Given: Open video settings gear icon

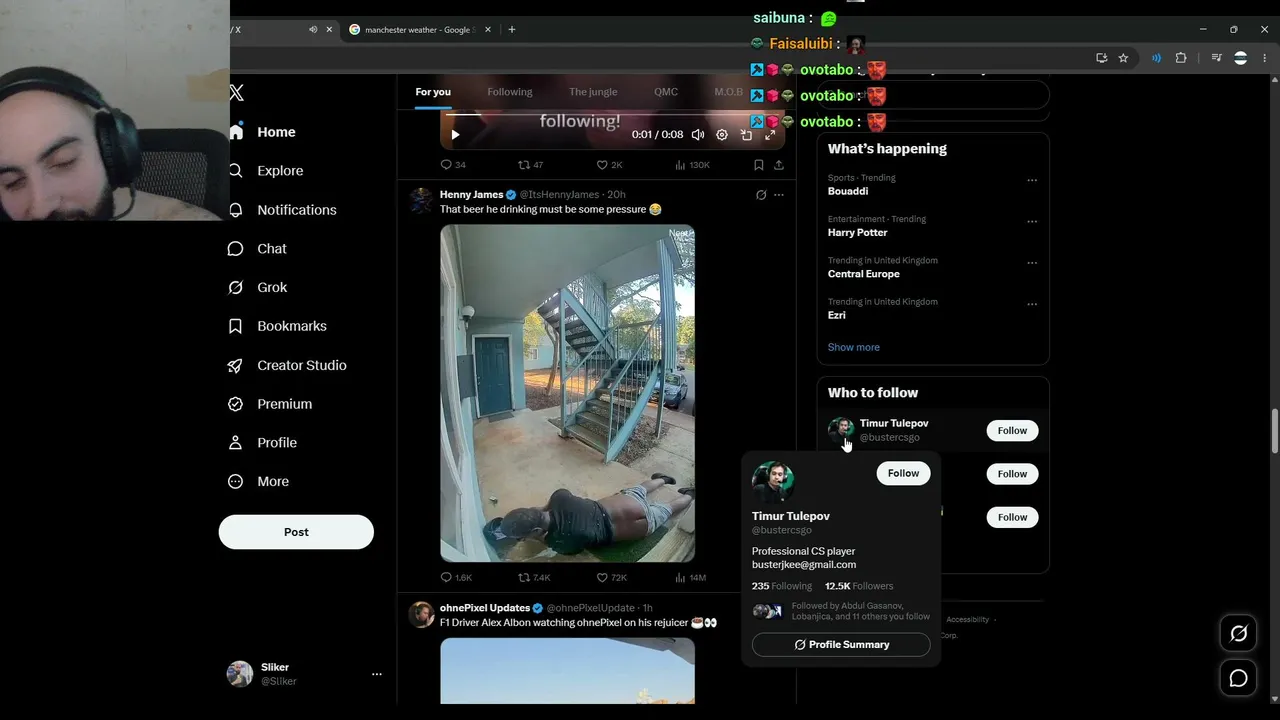Looking at the screenshot, I should click(722, 135).
